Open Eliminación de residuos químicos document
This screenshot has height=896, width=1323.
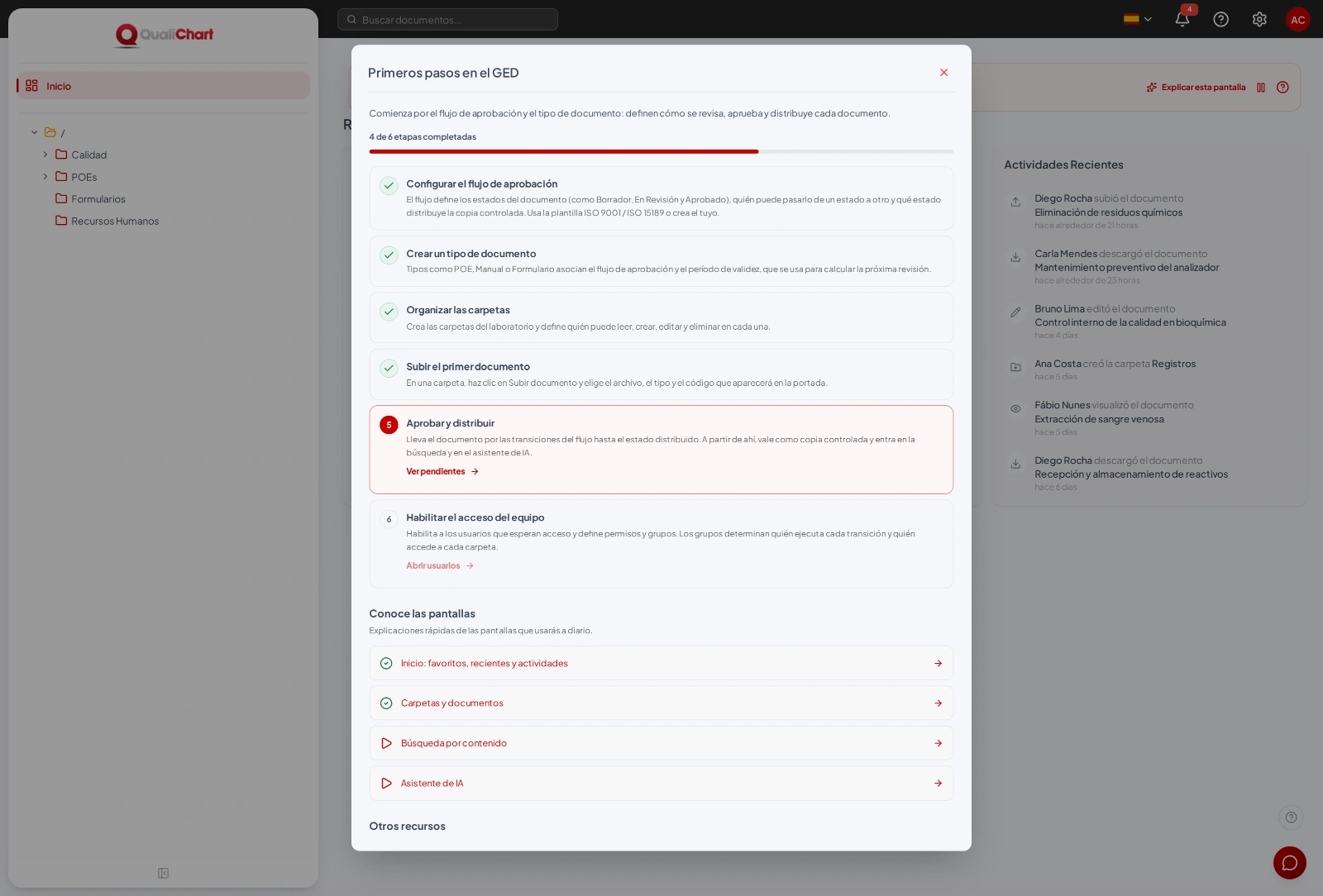point(1108,212)
